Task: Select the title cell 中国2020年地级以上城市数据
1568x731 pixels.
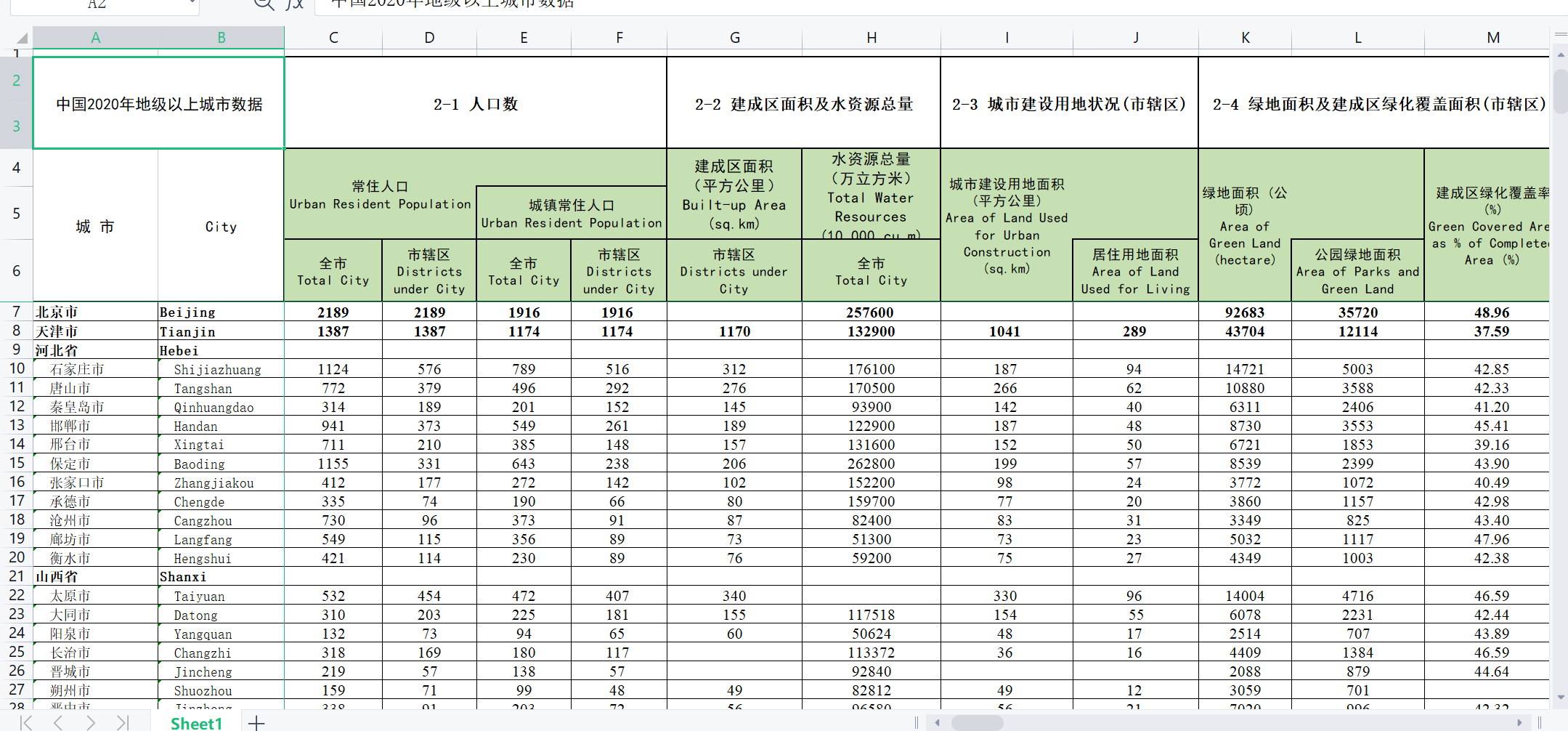Action: [159, 103]
